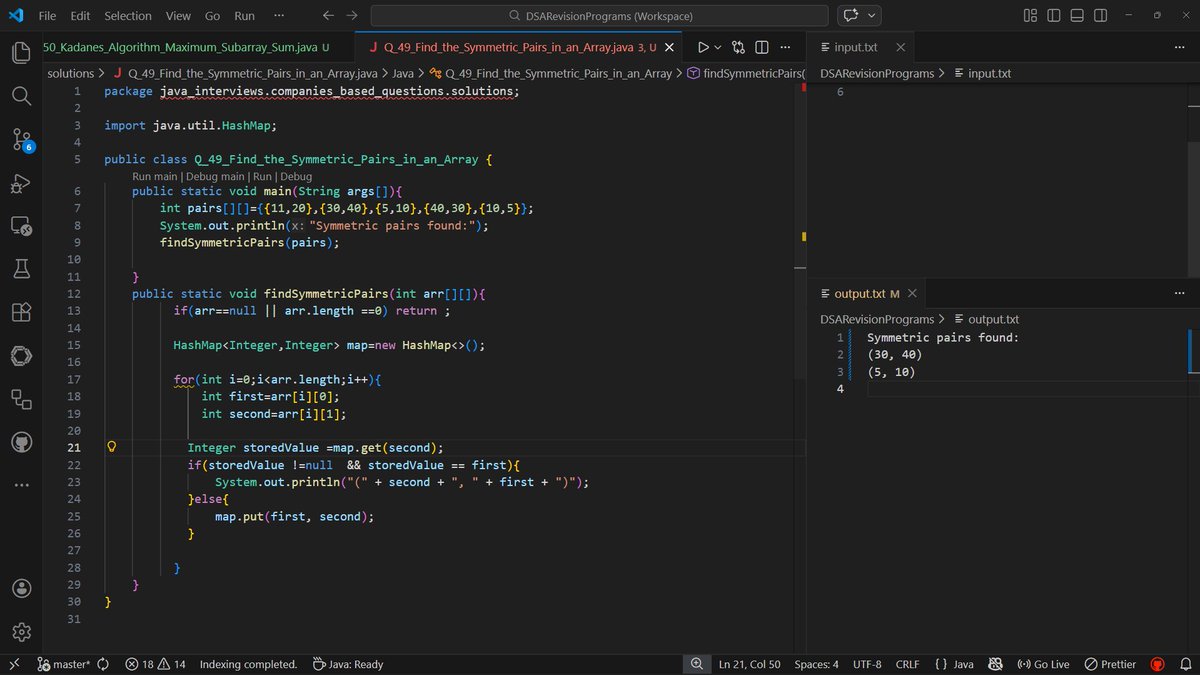Click the lightbulb code action on line 21

coord(113,447)
